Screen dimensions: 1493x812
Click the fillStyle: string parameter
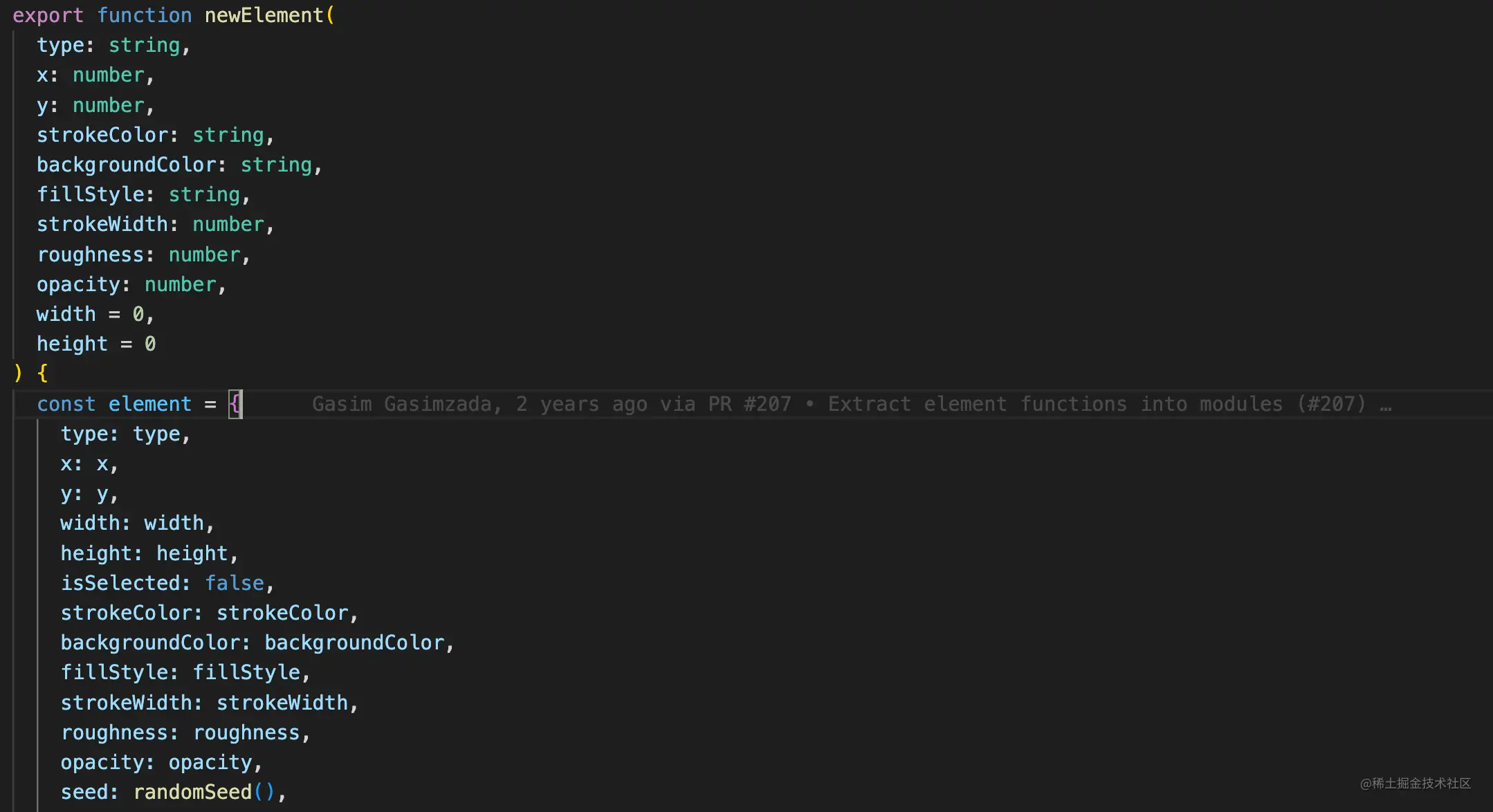click(138, 194)
